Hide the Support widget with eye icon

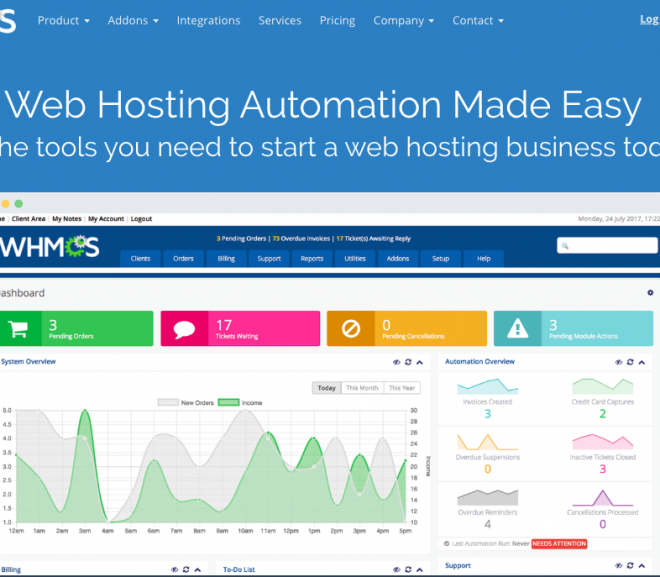coord(618,566)
